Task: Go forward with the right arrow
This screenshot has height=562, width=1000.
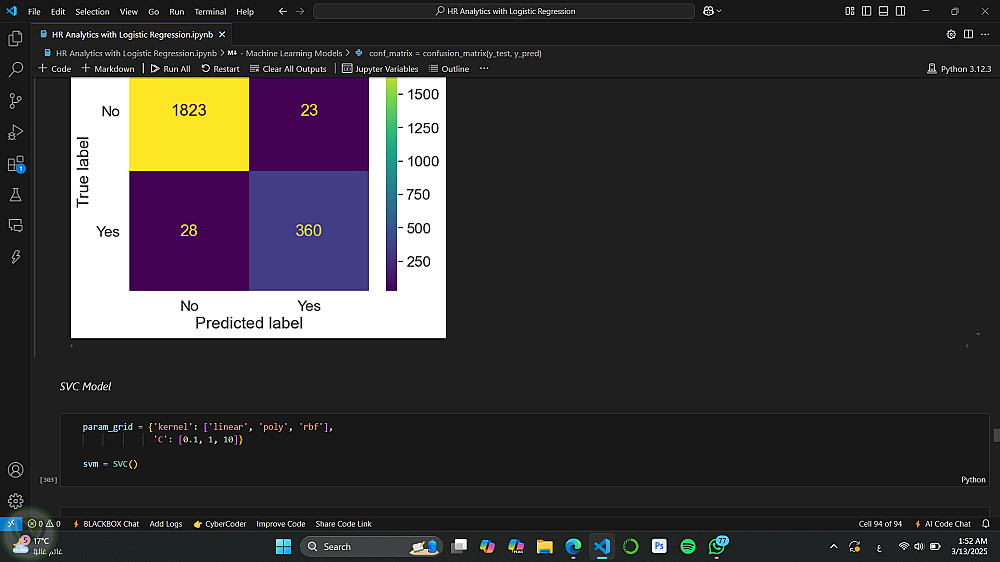Action: click(300, 11)
